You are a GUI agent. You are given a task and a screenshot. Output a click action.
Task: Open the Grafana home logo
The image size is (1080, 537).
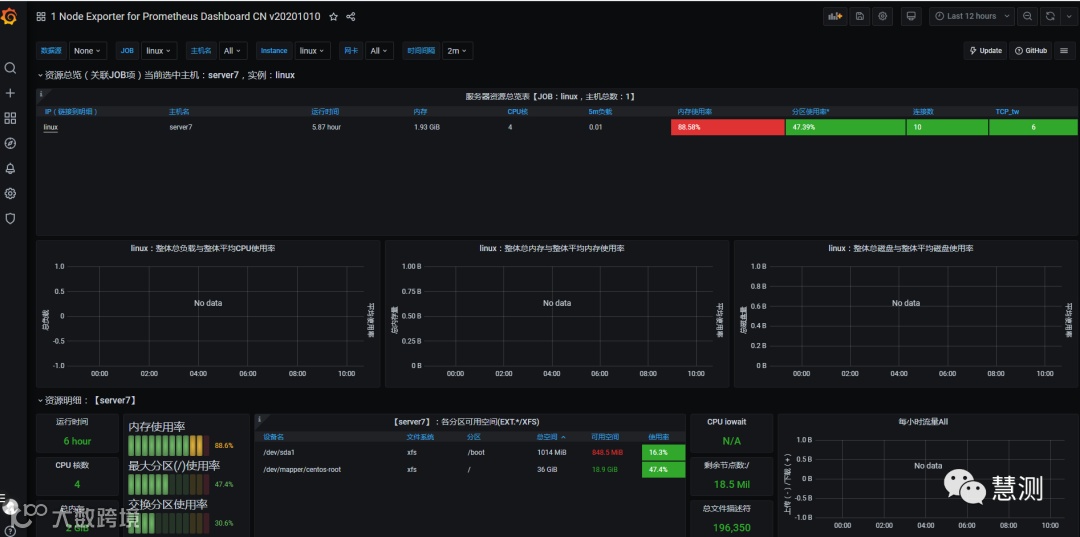coord(10,17)
